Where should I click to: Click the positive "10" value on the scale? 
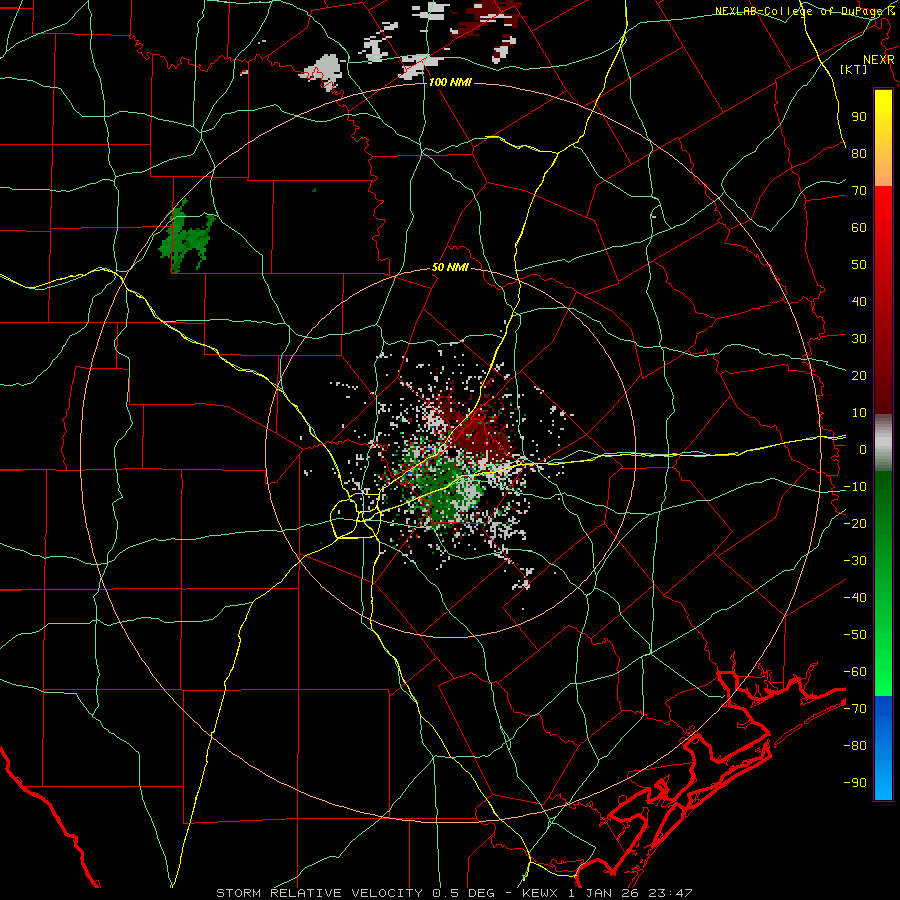click(x=859, y=413)
